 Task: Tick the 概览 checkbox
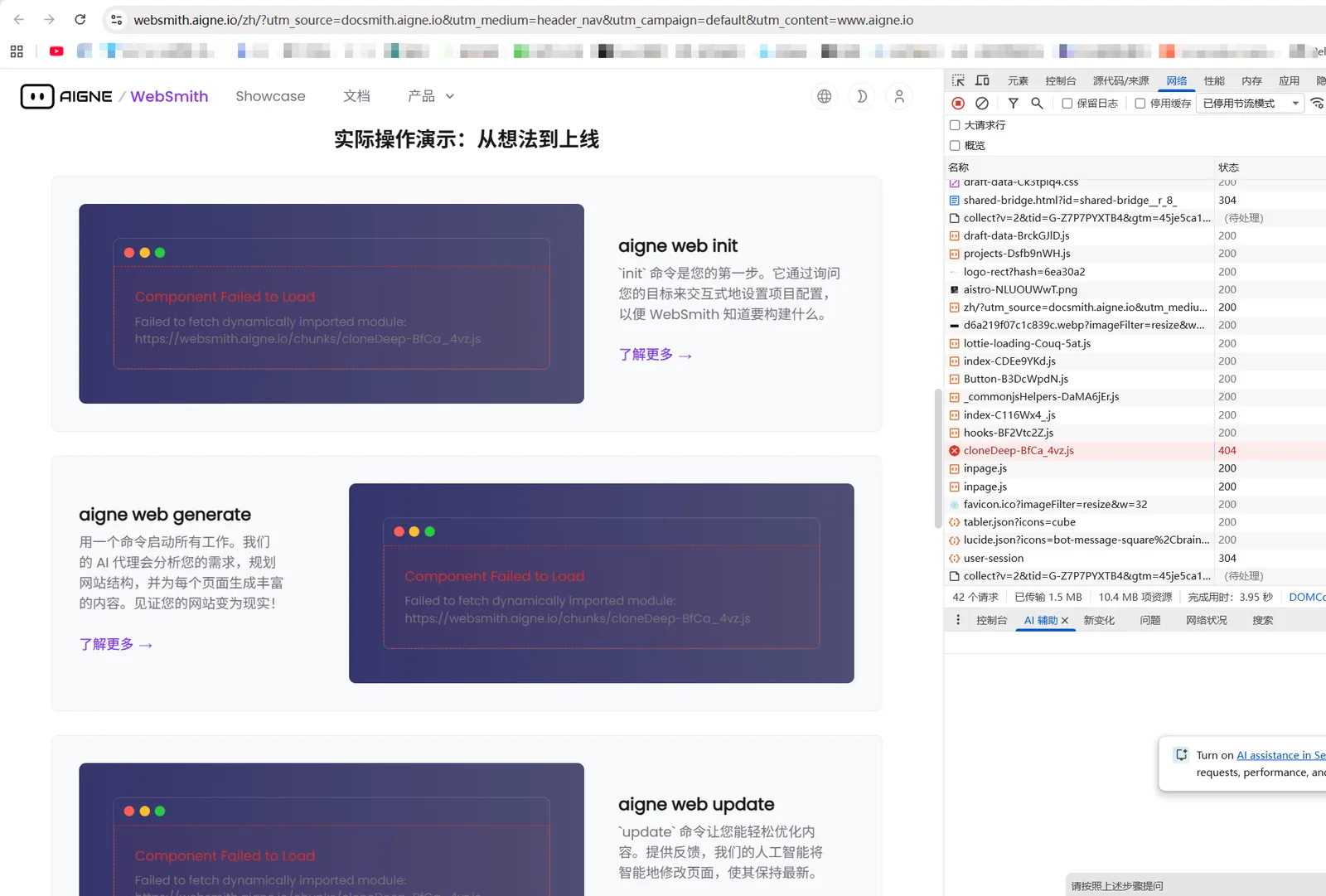tap(955, 146)
